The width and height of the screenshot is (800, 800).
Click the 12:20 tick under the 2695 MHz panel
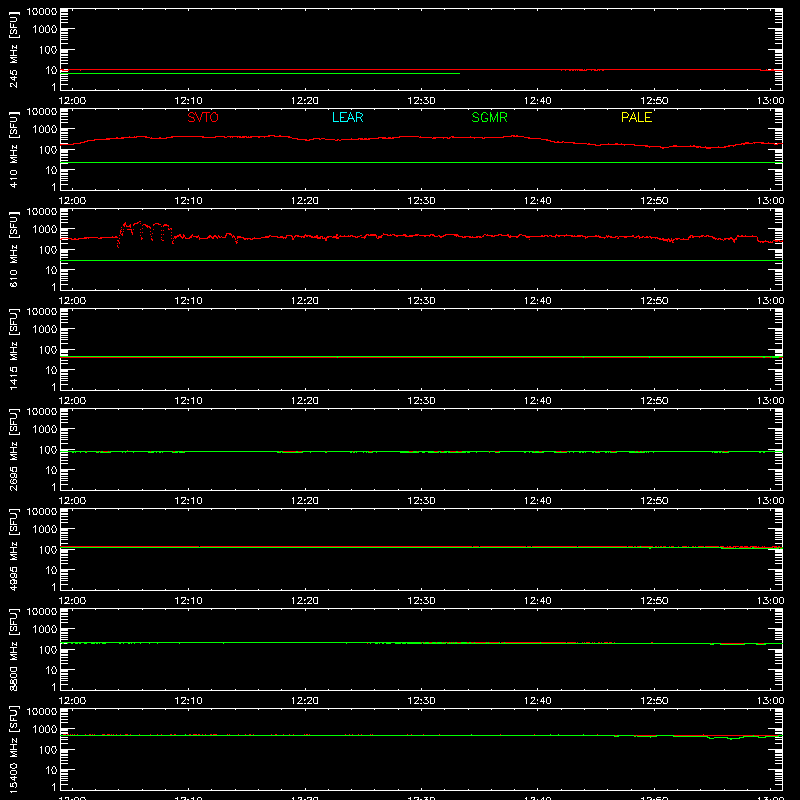pyautogui.click(x=305, y=501)
